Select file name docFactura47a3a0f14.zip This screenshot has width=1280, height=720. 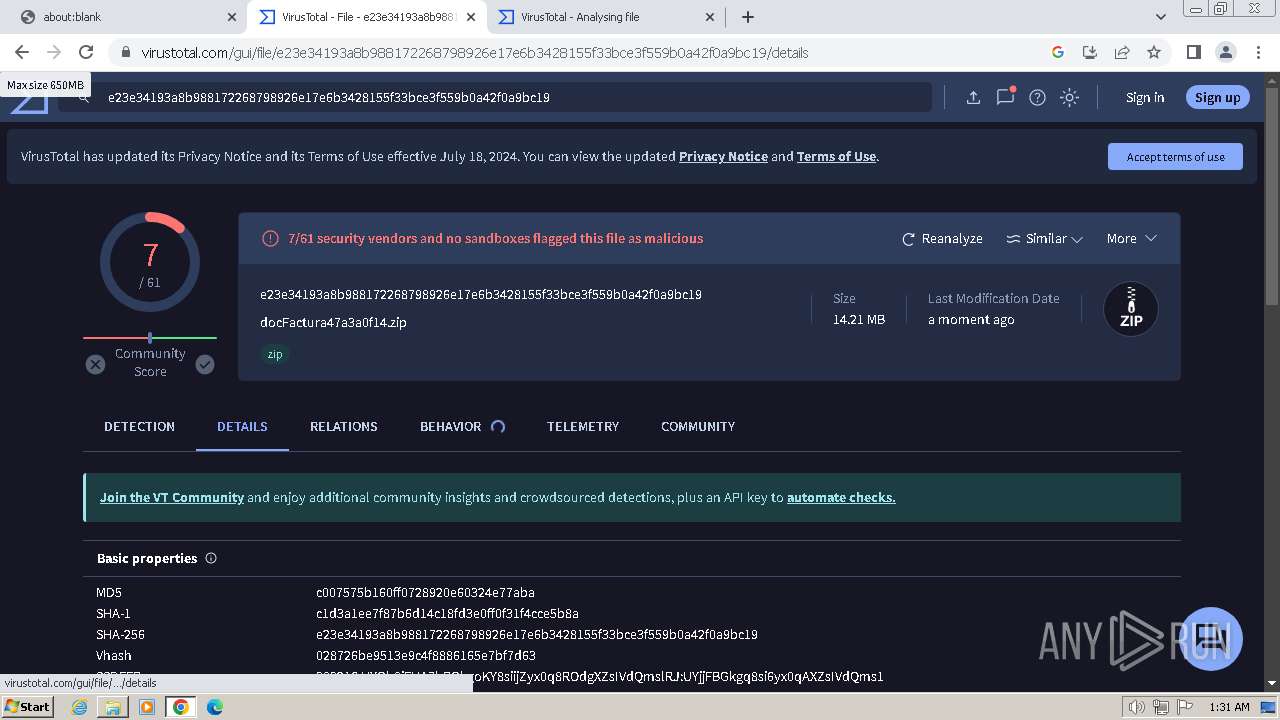pyautogui.click(x=333, y=322)
